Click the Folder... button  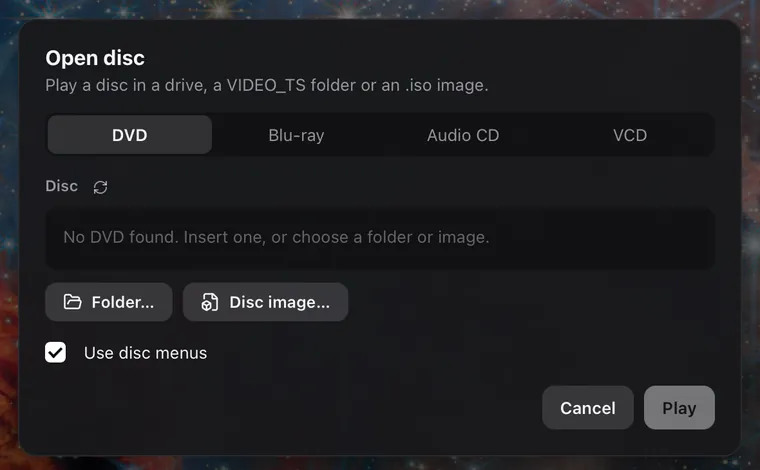(x=109, y=302)
